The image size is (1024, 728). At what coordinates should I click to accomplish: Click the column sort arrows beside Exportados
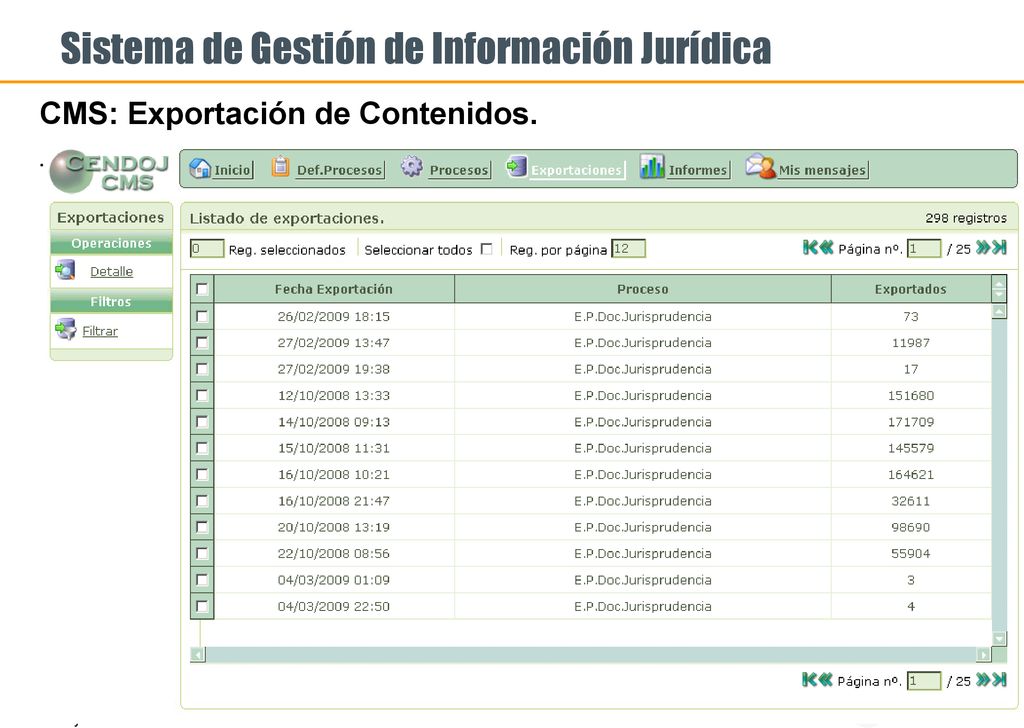point(999,289)
